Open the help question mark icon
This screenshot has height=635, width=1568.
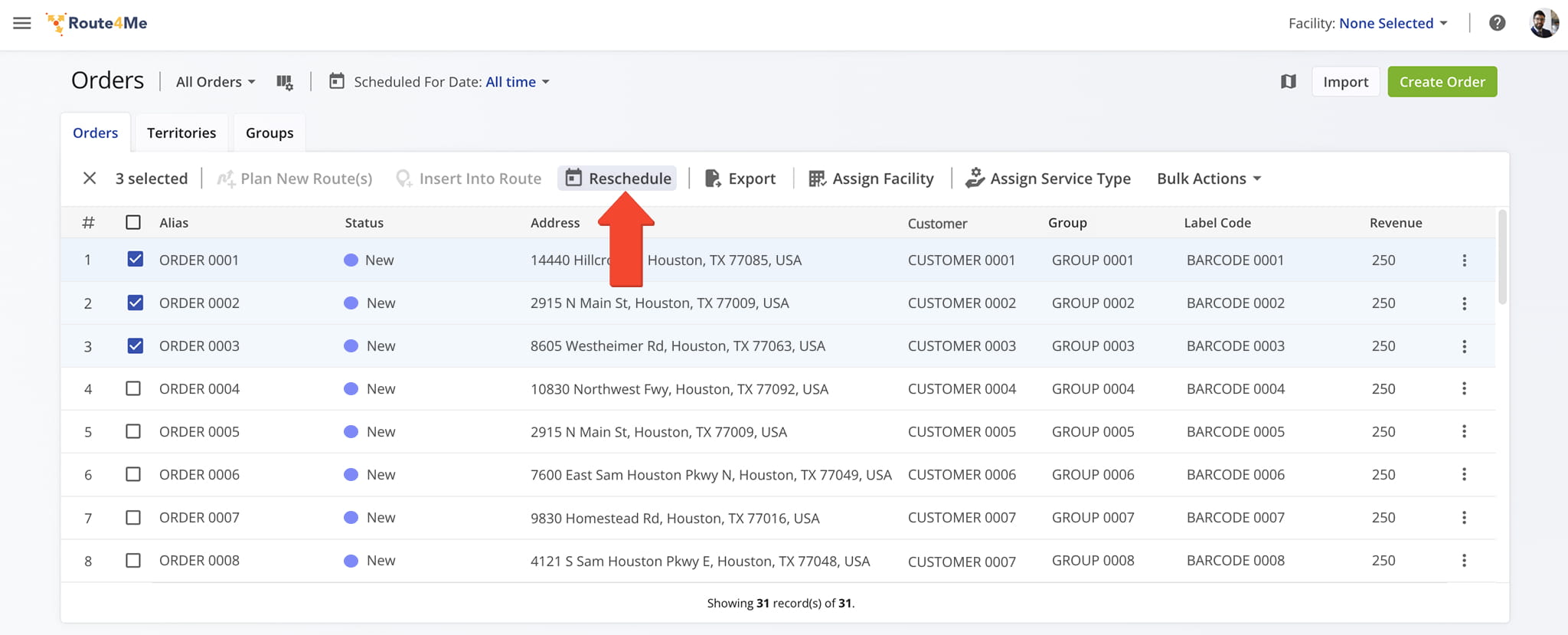[x=1497, y=23]
